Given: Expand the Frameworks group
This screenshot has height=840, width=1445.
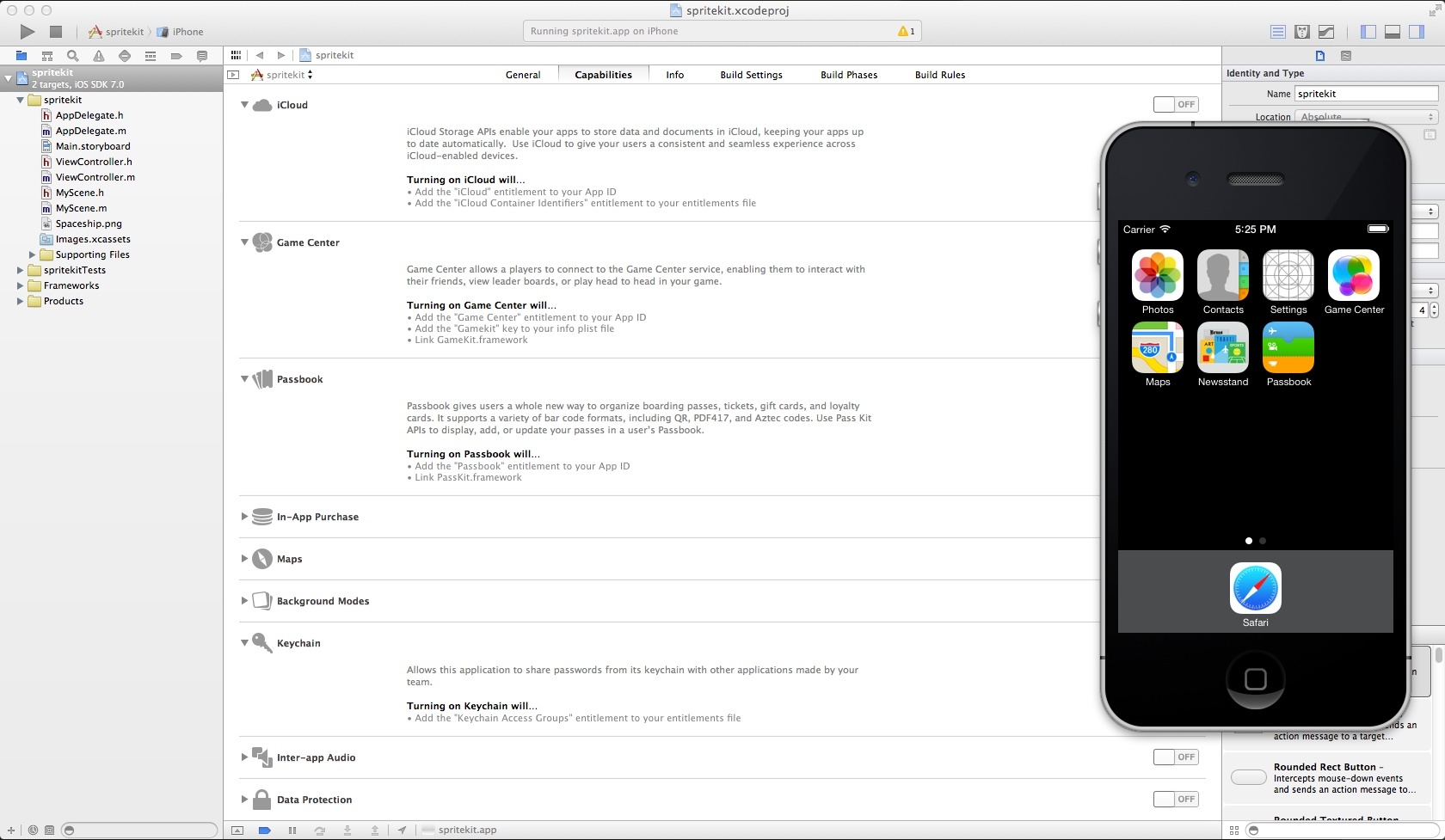Looking at the screenshot, I should click(20, 285).
